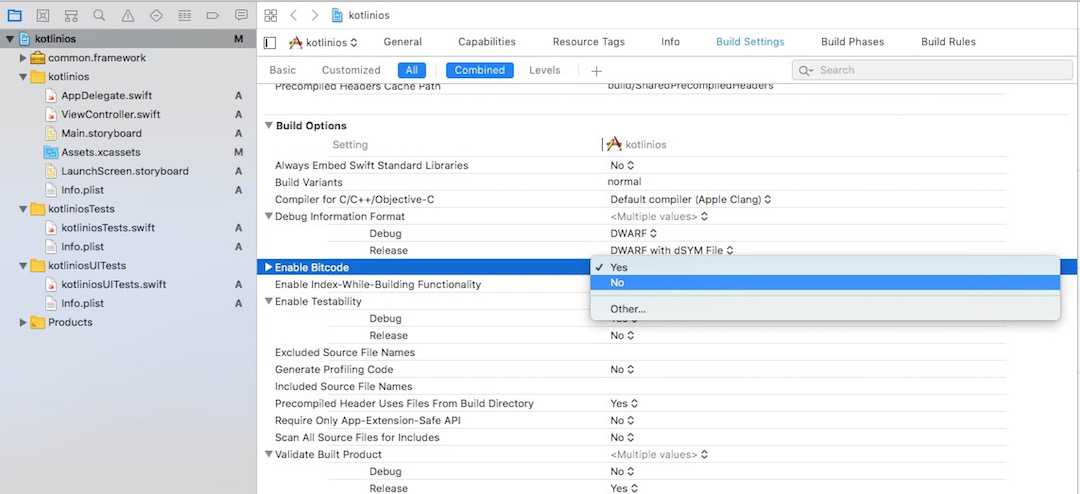Collapse the Debug Information Format setting

(x=269, y=216)
